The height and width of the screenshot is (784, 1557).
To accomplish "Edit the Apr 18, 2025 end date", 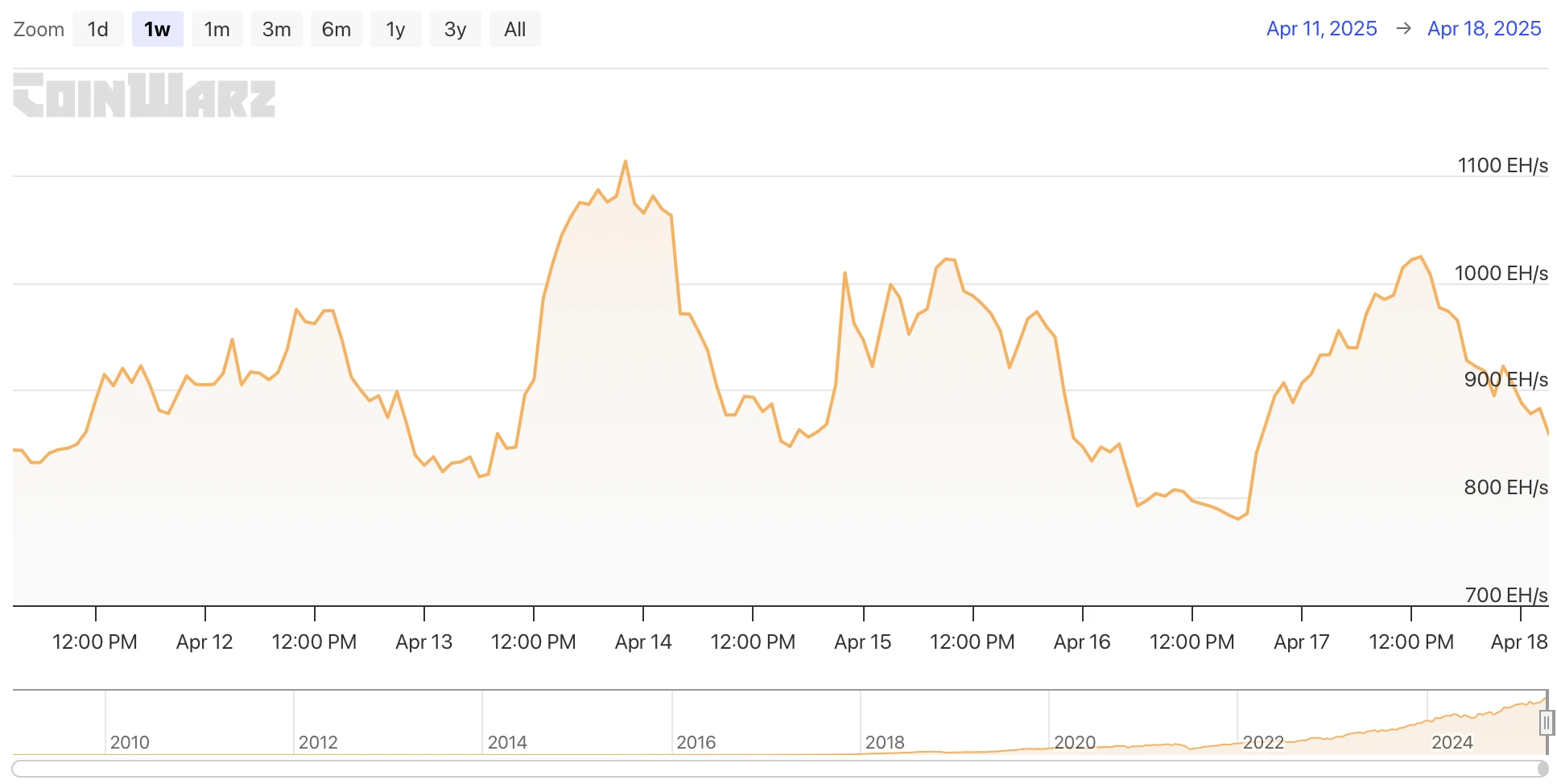I will (x=1484, y=29).
